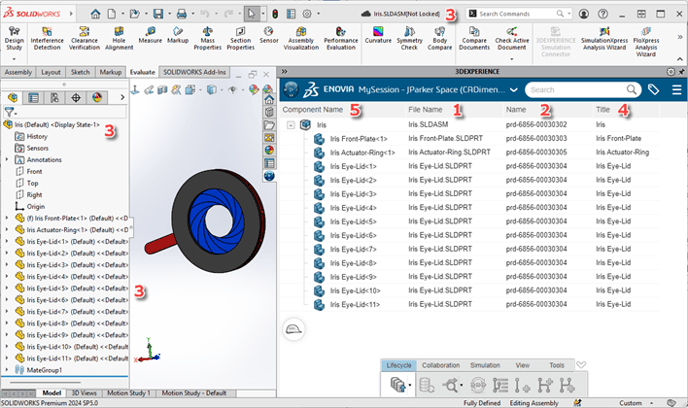Open the Interference Detection tool

click(x=47, y=38)
